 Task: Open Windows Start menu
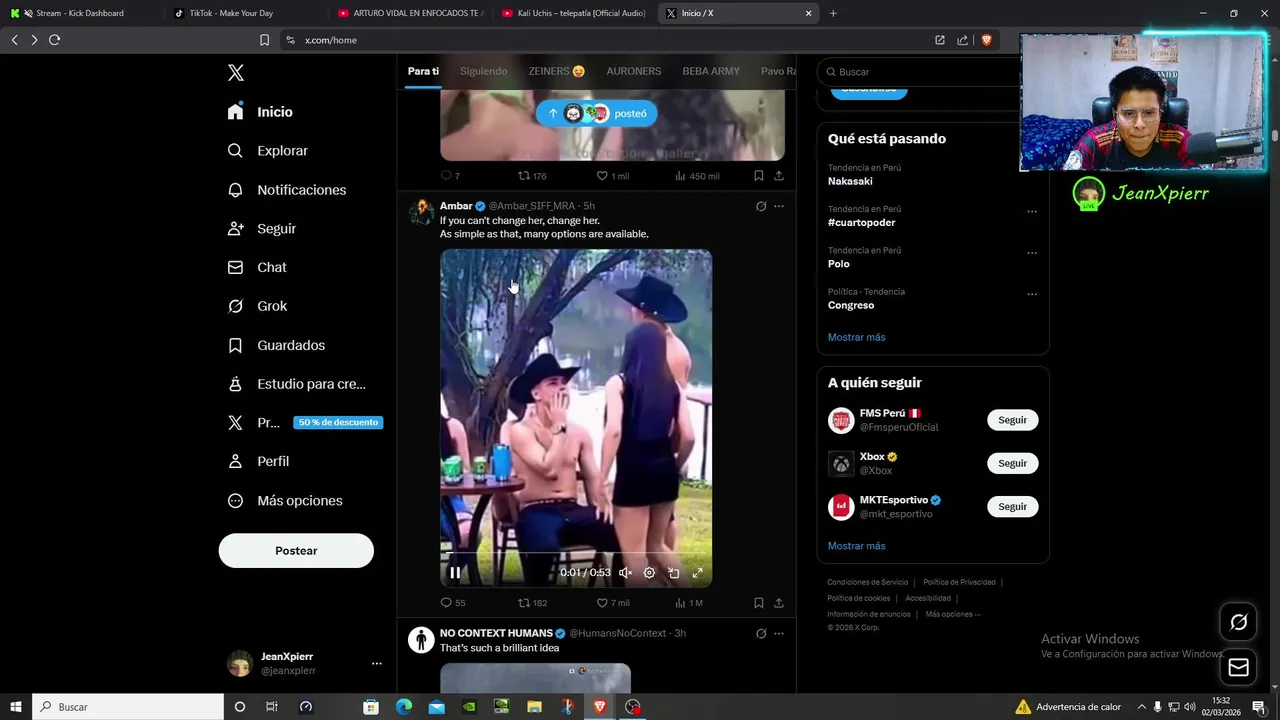click(16, 707)
